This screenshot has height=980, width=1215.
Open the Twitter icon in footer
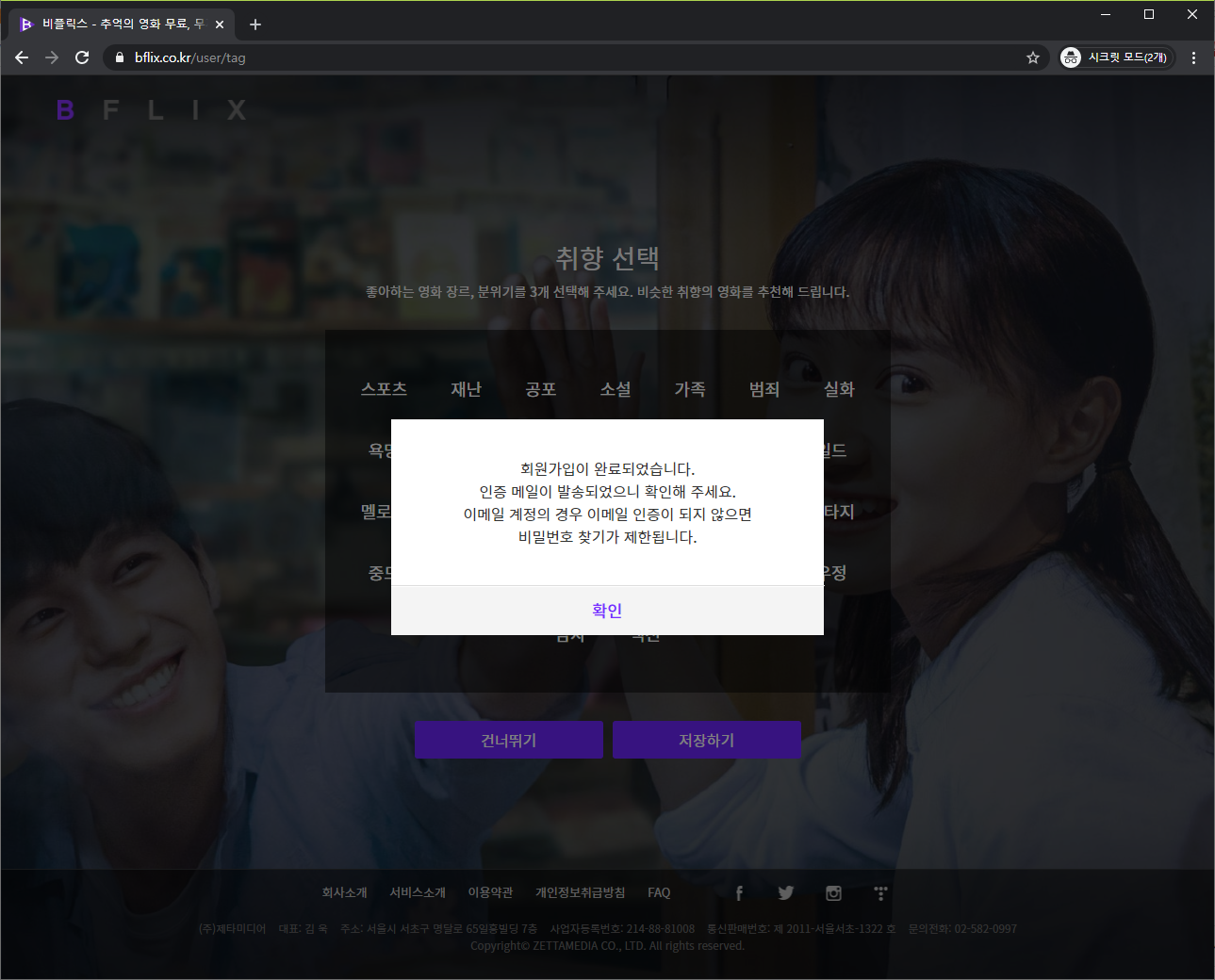point(786,893)
